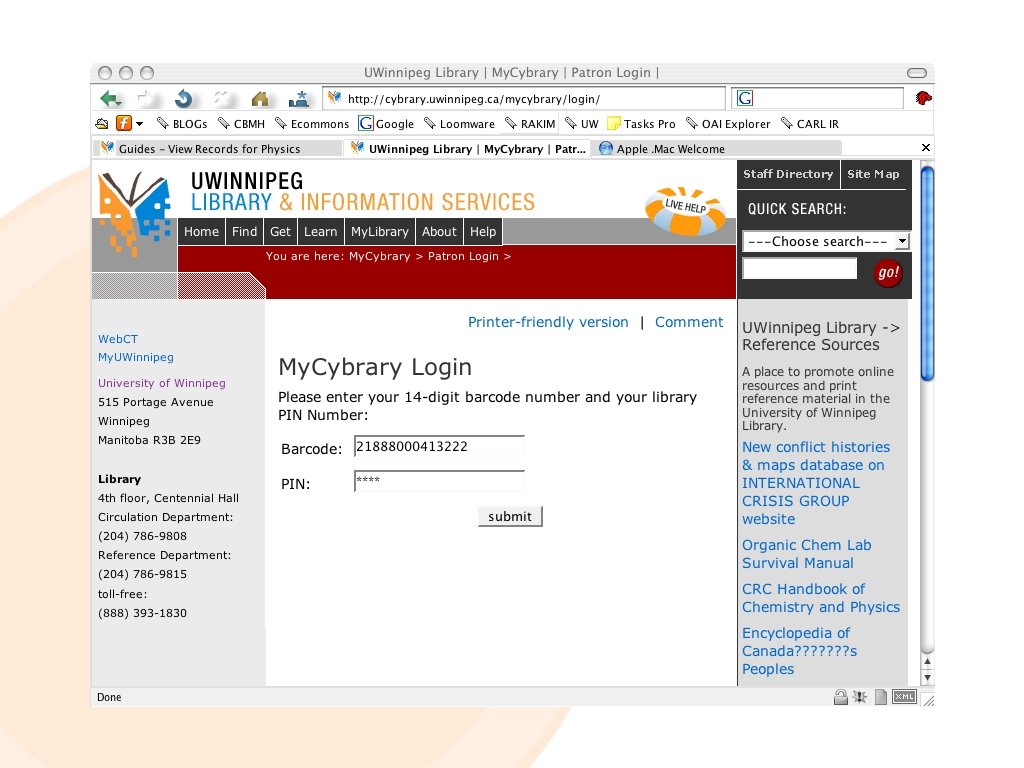Viewport: 1024px width, 768px height.
Task: Click the downloads toolbar icon
Action: (x=299, y=99)
